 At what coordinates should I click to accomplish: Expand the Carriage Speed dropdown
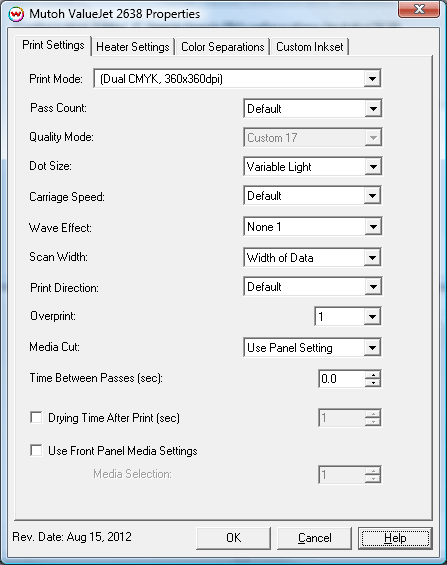point(312,196)
